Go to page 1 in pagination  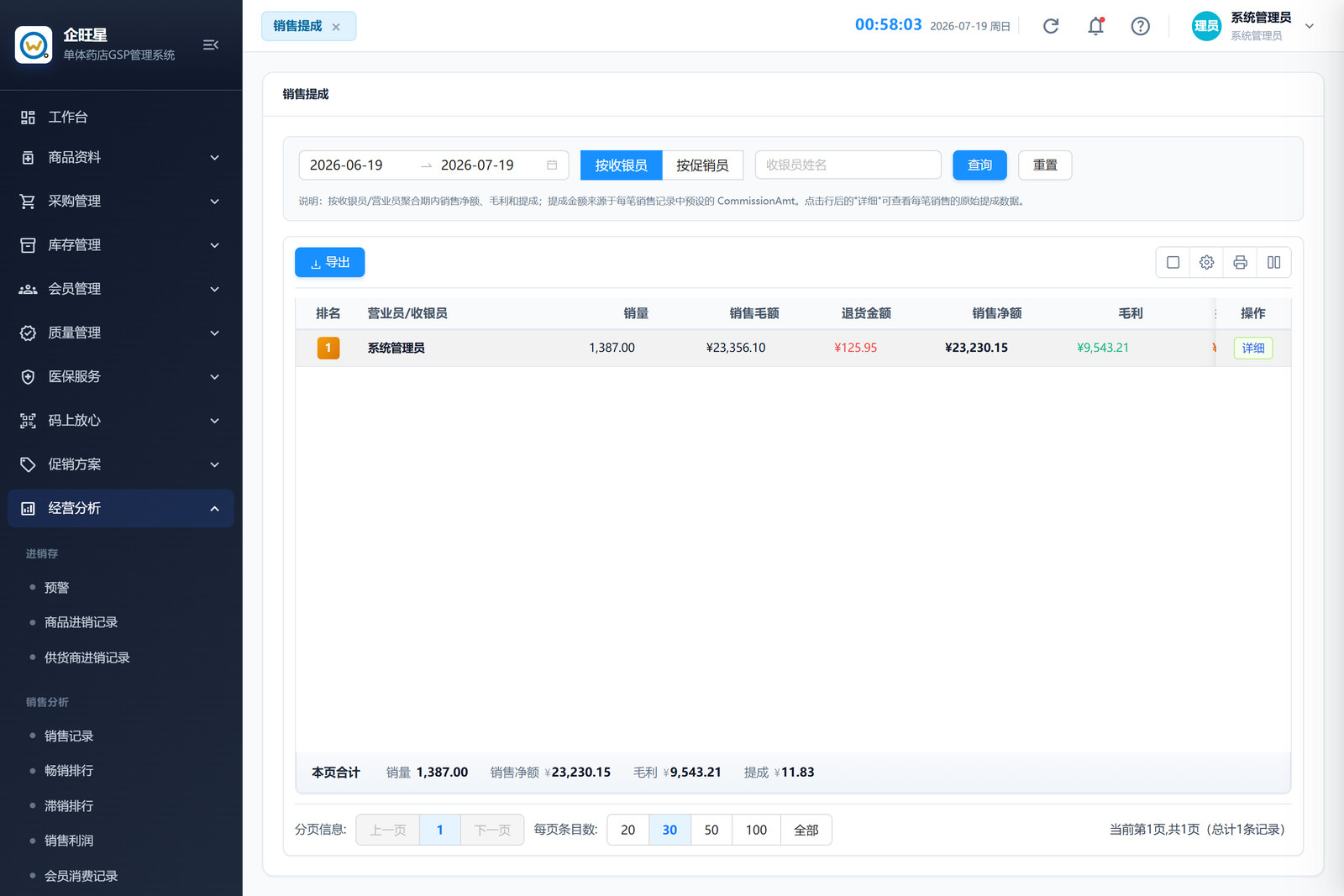point(439,830)
